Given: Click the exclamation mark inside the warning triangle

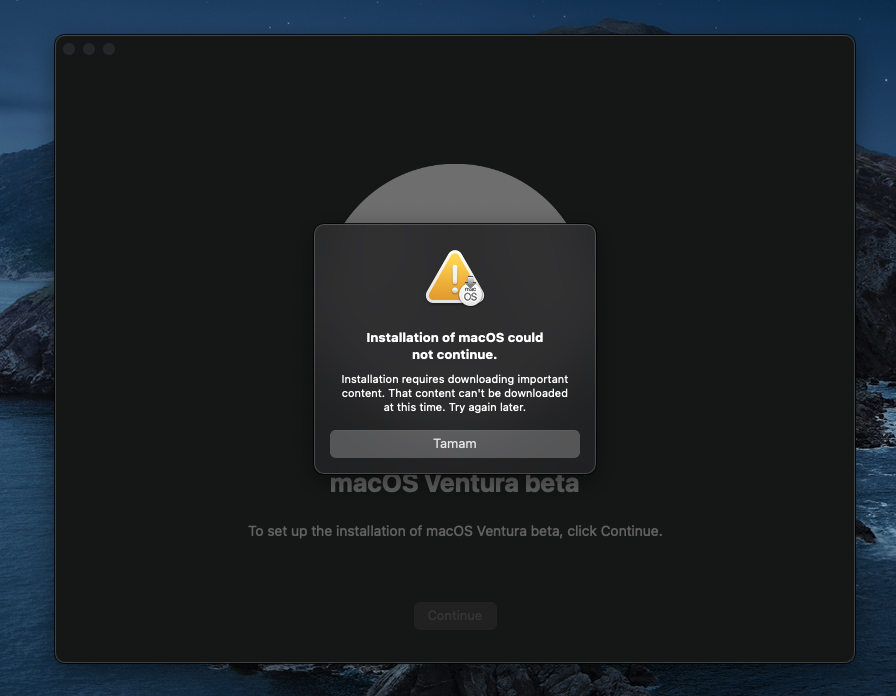Looking at the screenshot, I should tap(455, 276).
